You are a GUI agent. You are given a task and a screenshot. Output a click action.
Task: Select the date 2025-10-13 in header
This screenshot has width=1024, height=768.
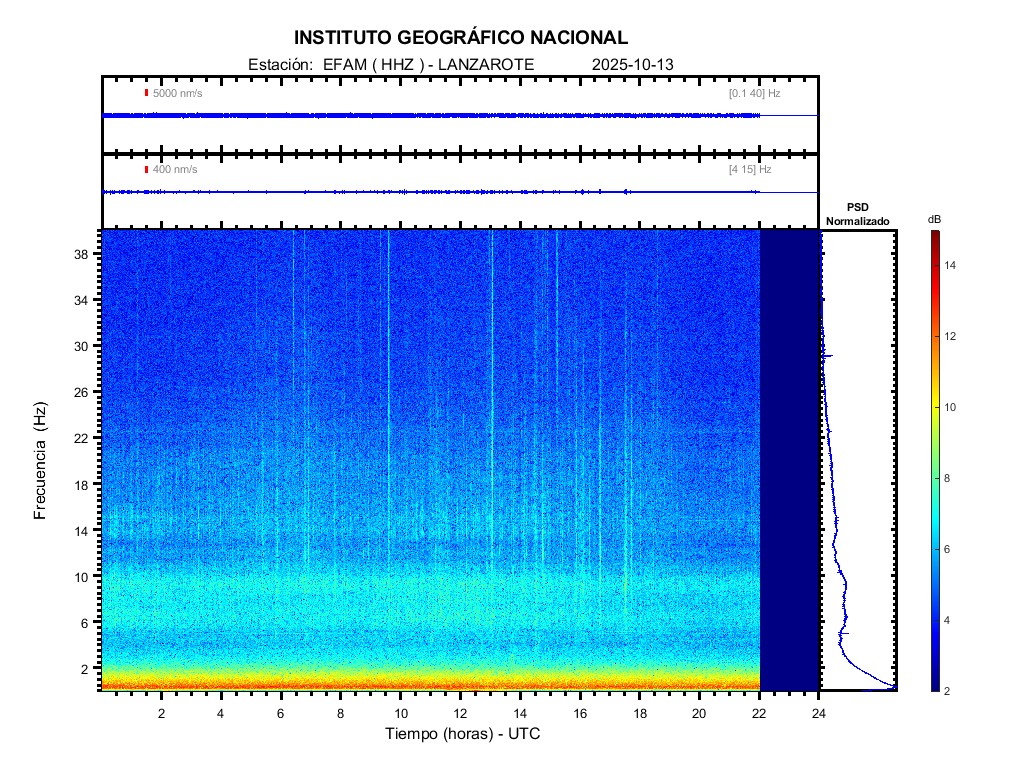633,64
